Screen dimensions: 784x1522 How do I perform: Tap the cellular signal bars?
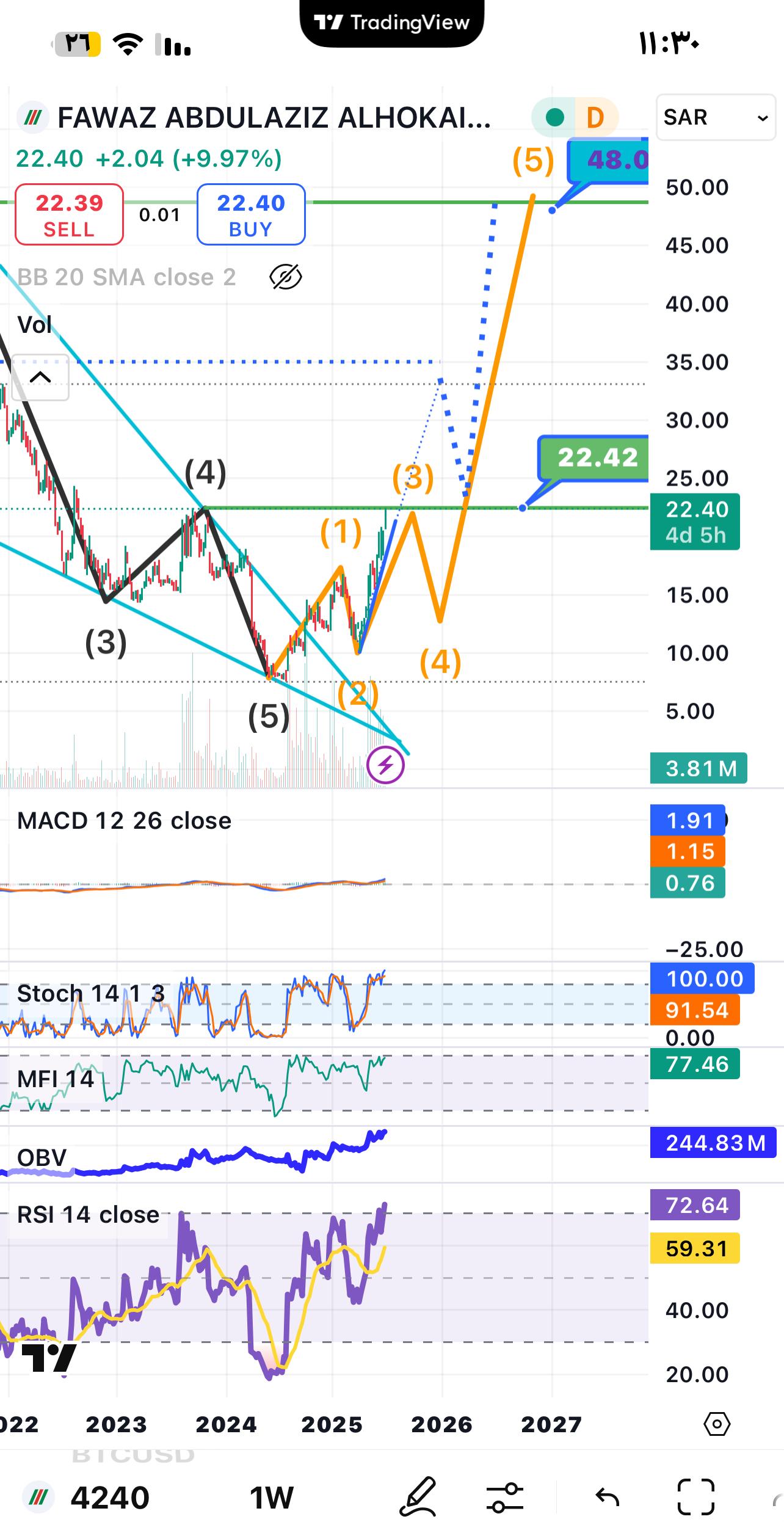173,45
